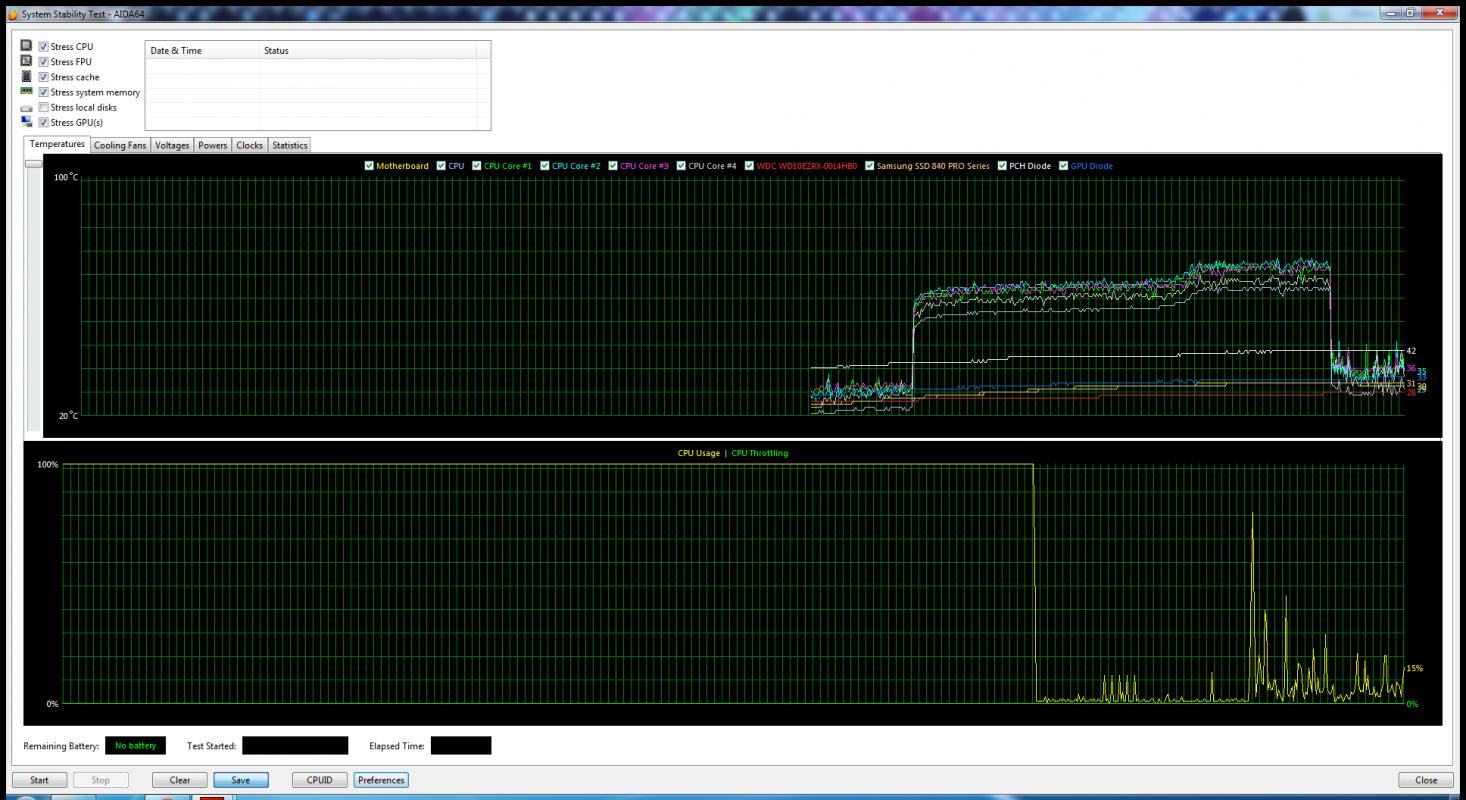1466x800 pixels.
Task: Click the Status column header
Action: [367, 50]
